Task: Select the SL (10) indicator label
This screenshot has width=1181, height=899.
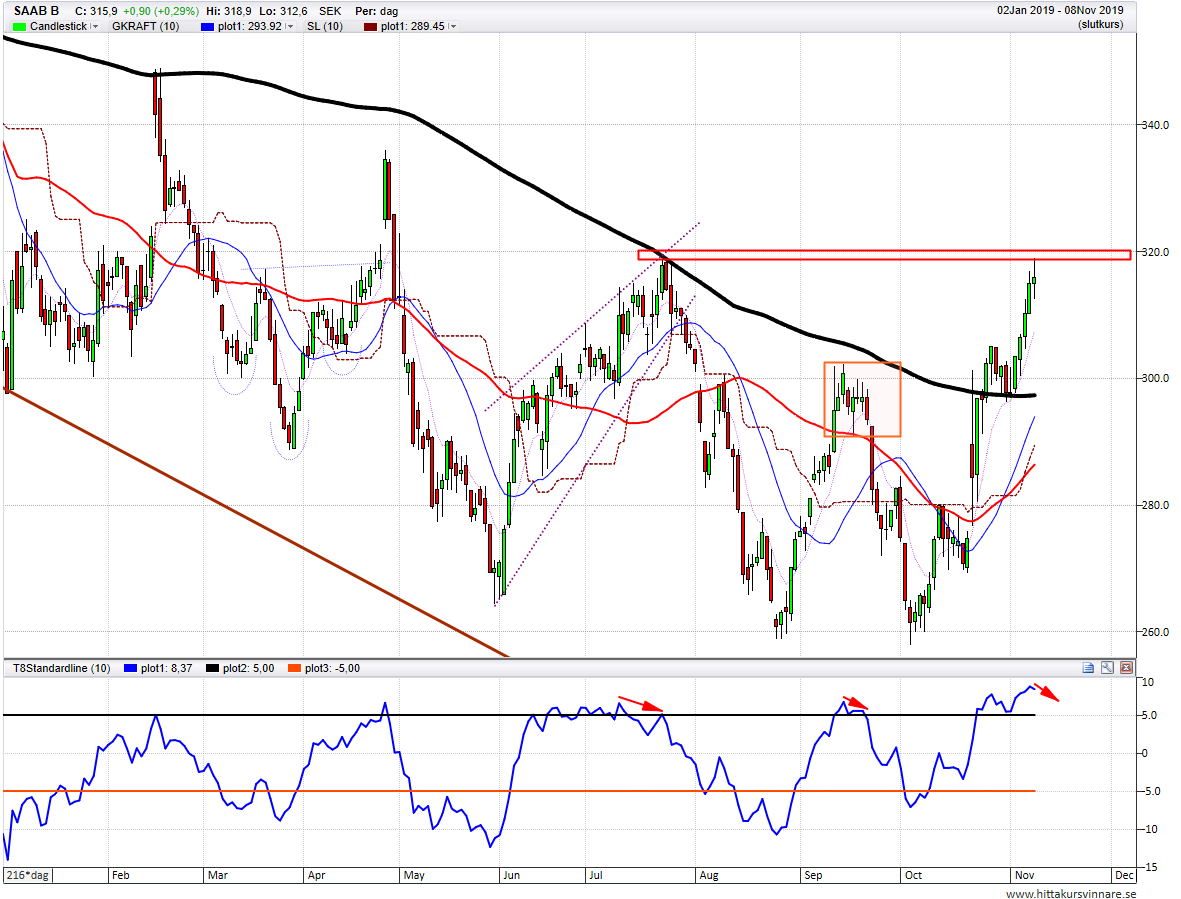Action: click(325, 26)
